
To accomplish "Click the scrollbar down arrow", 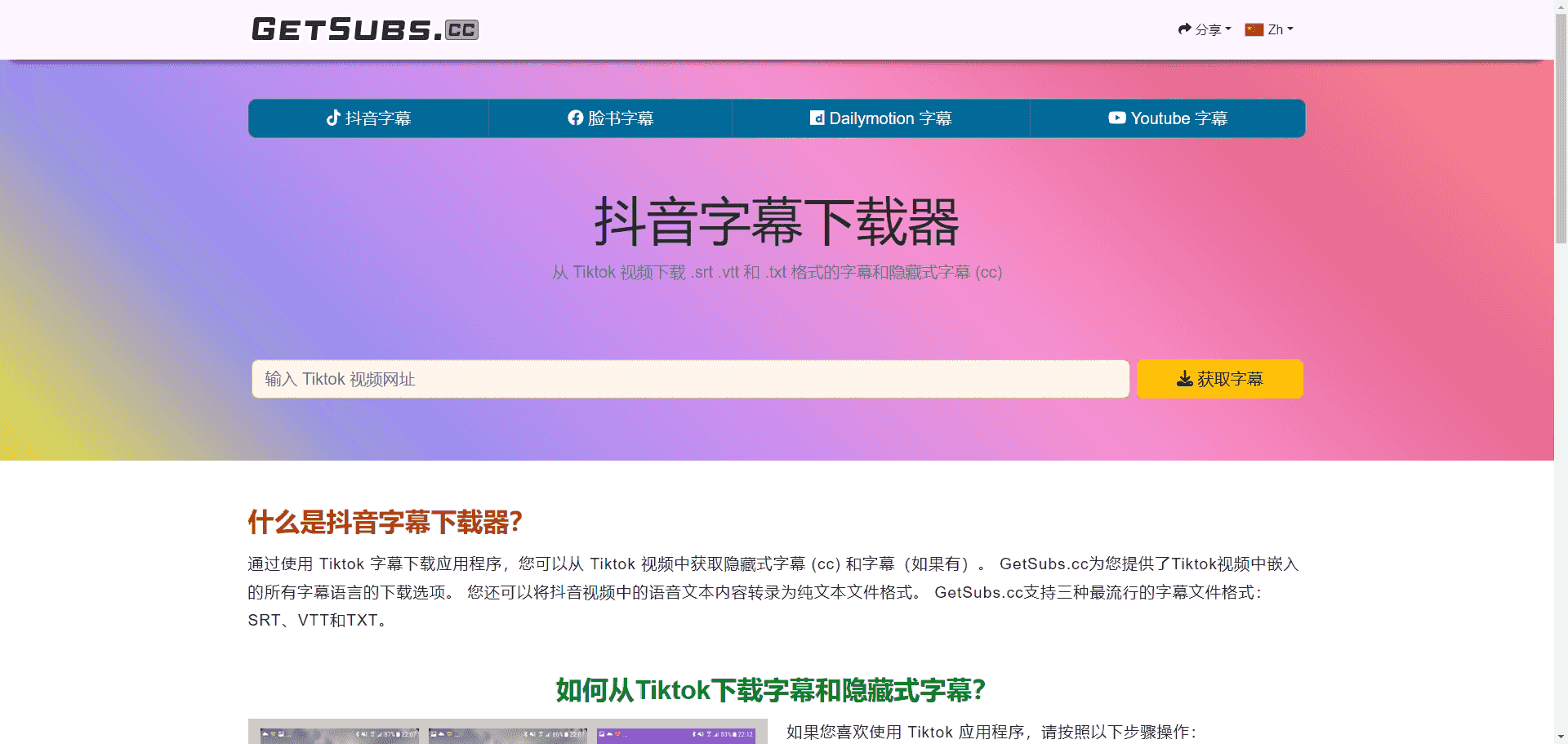I will 1561,737.
